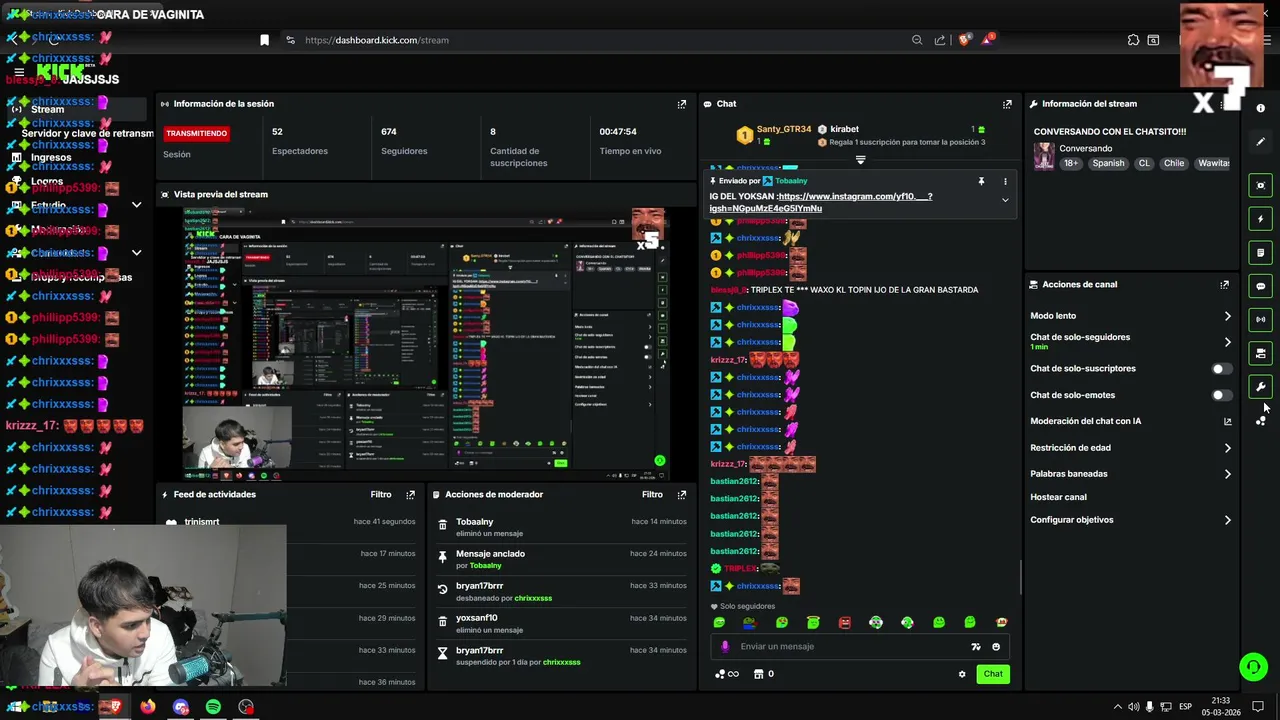Expand Palabras baneadas settings

click(1228, 474)
